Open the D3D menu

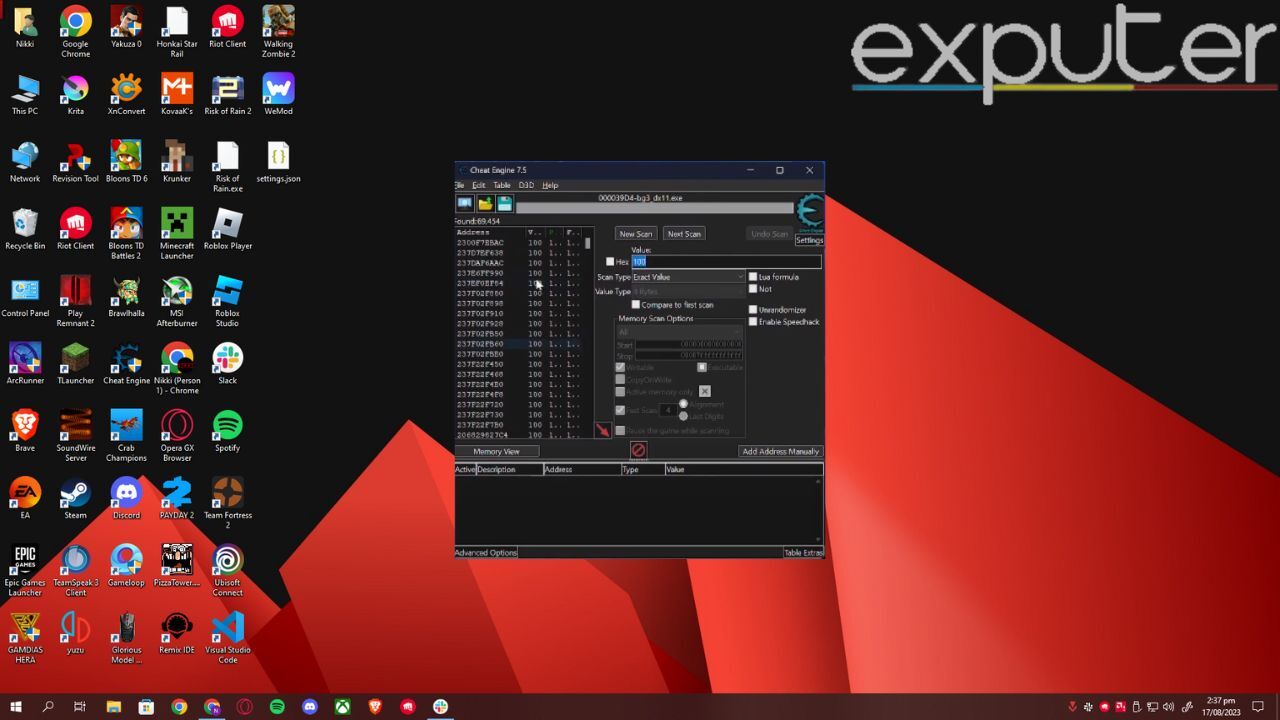[526, 185]
